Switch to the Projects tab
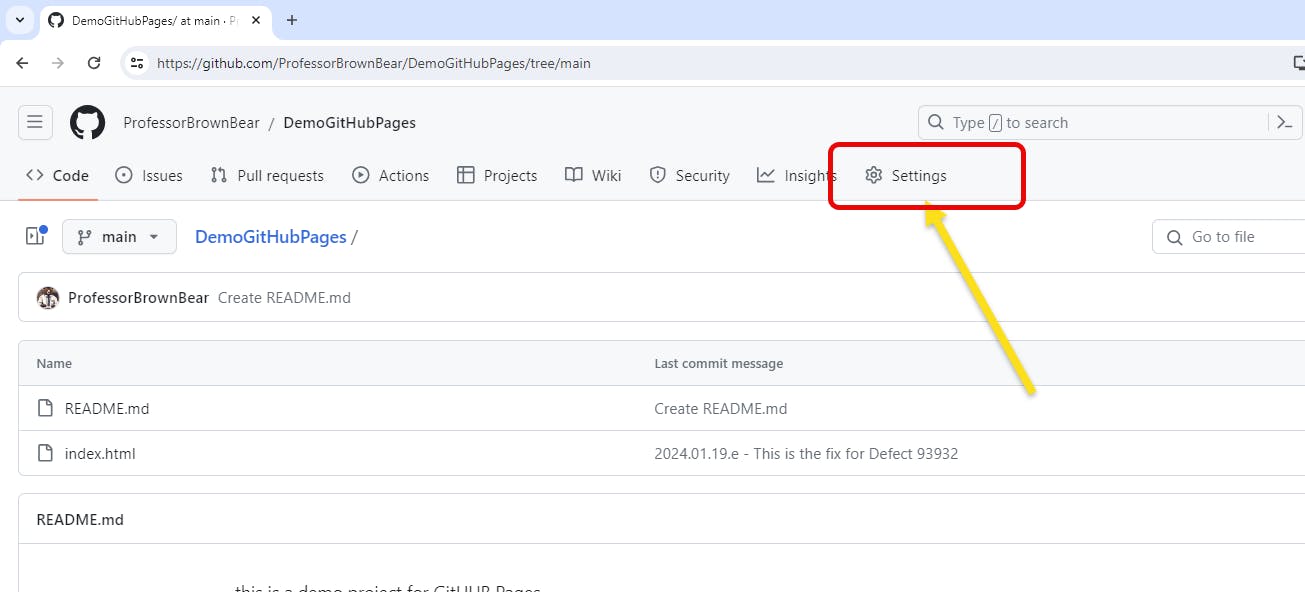This screenshot has height=592, width=1305. 497,175
